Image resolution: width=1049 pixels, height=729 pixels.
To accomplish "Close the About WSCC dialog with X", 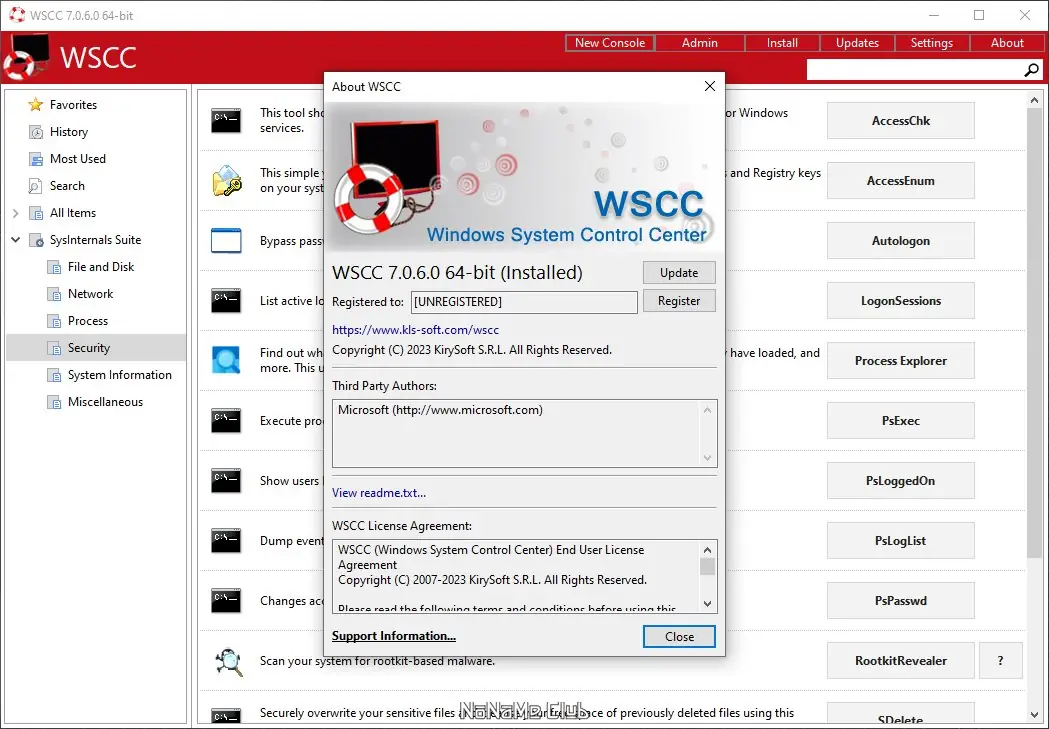I will click(710, 86).
